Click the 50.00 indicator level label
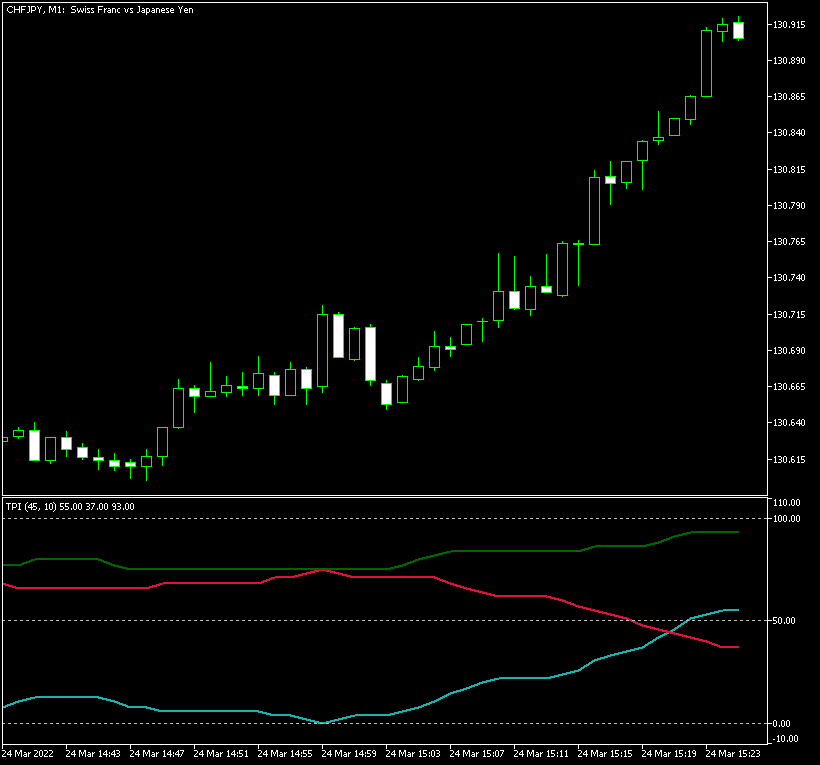The image size is (820, 765). click(x=785, y=621)
